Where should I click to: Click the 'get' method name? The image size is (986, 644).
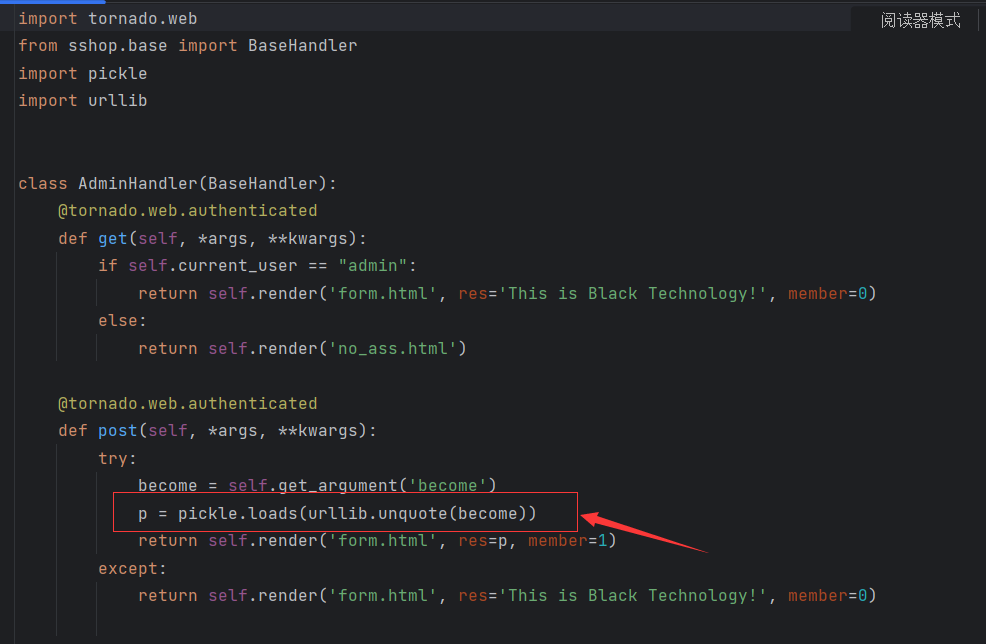tap(112, 238)
